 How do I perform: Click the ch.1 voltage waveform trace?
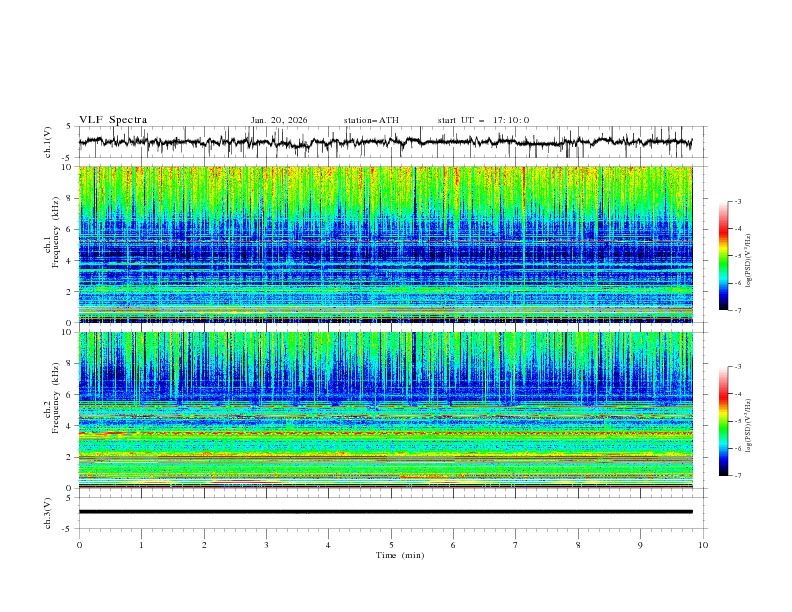coord(385,142)
